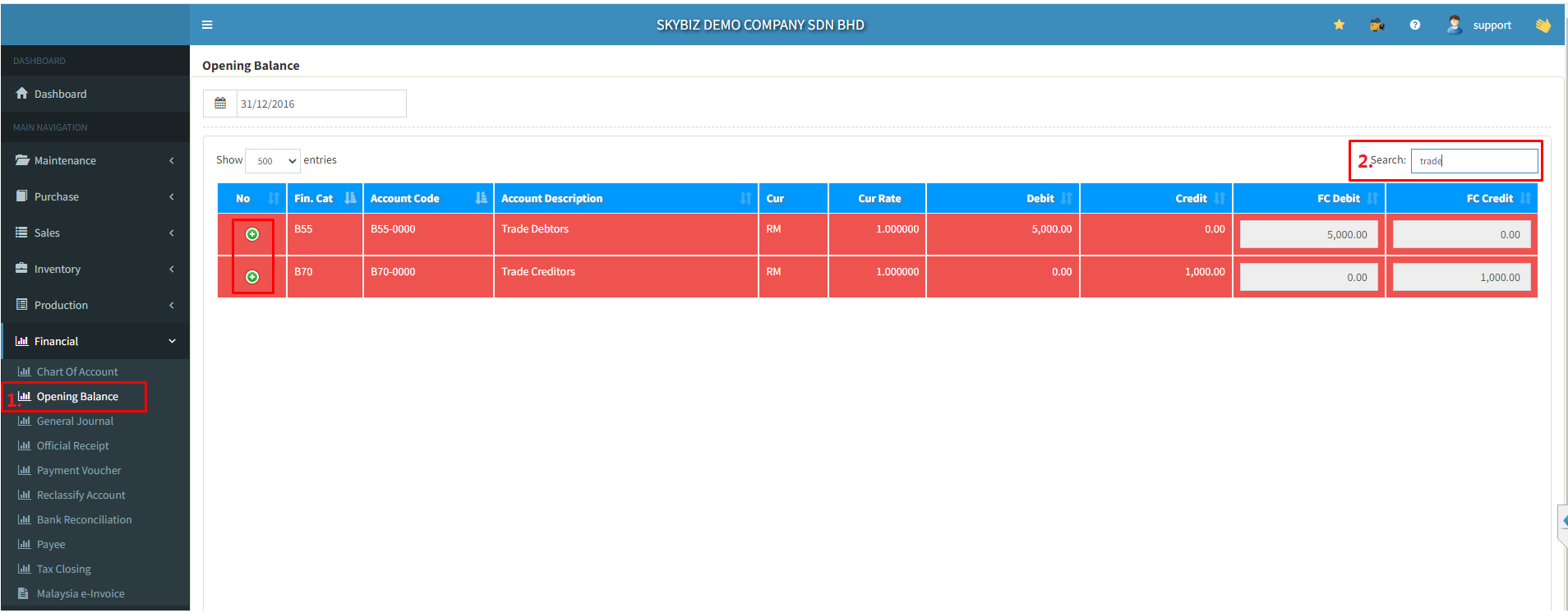Click the calendar icon beside the date
1568x613 pixels.
pyautogui.click(x=220, y=104)
